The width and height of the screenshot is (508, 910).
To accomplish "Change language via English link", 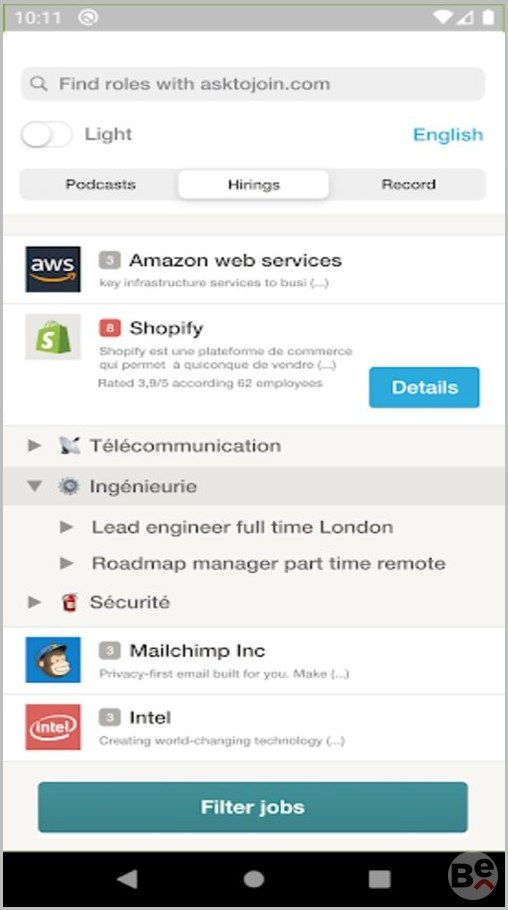I will tap(448, 135).
